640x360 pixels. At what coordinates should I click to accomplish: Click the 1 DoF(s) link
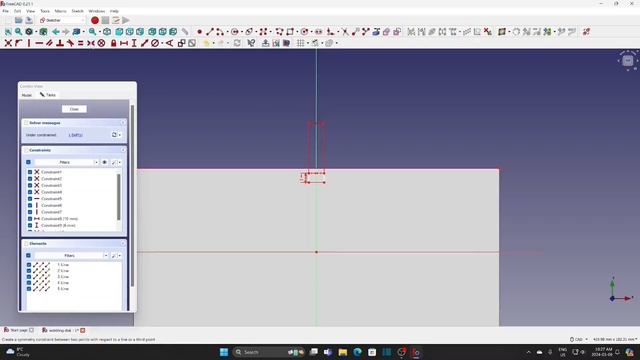click(76, 135)
